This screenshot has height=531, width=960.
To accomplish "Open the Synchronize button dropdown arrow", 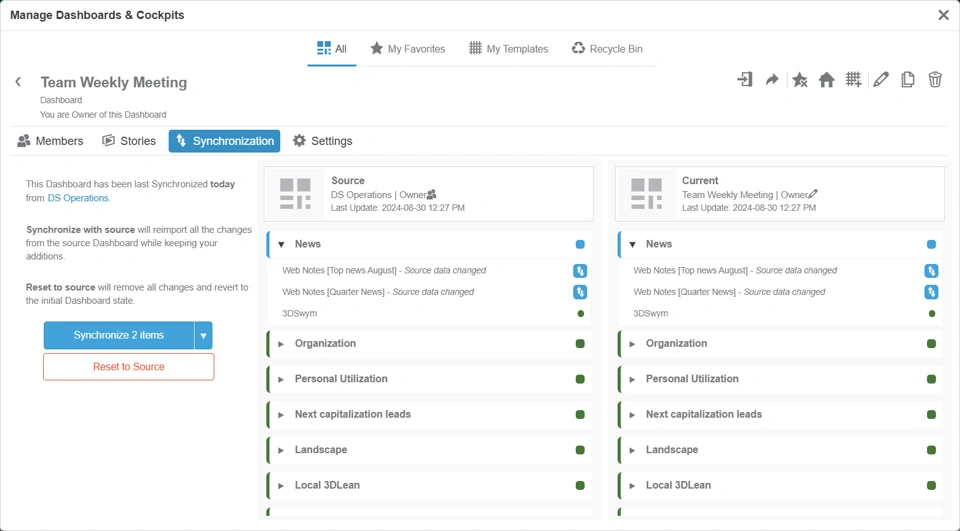I will (x=203, y=336).
